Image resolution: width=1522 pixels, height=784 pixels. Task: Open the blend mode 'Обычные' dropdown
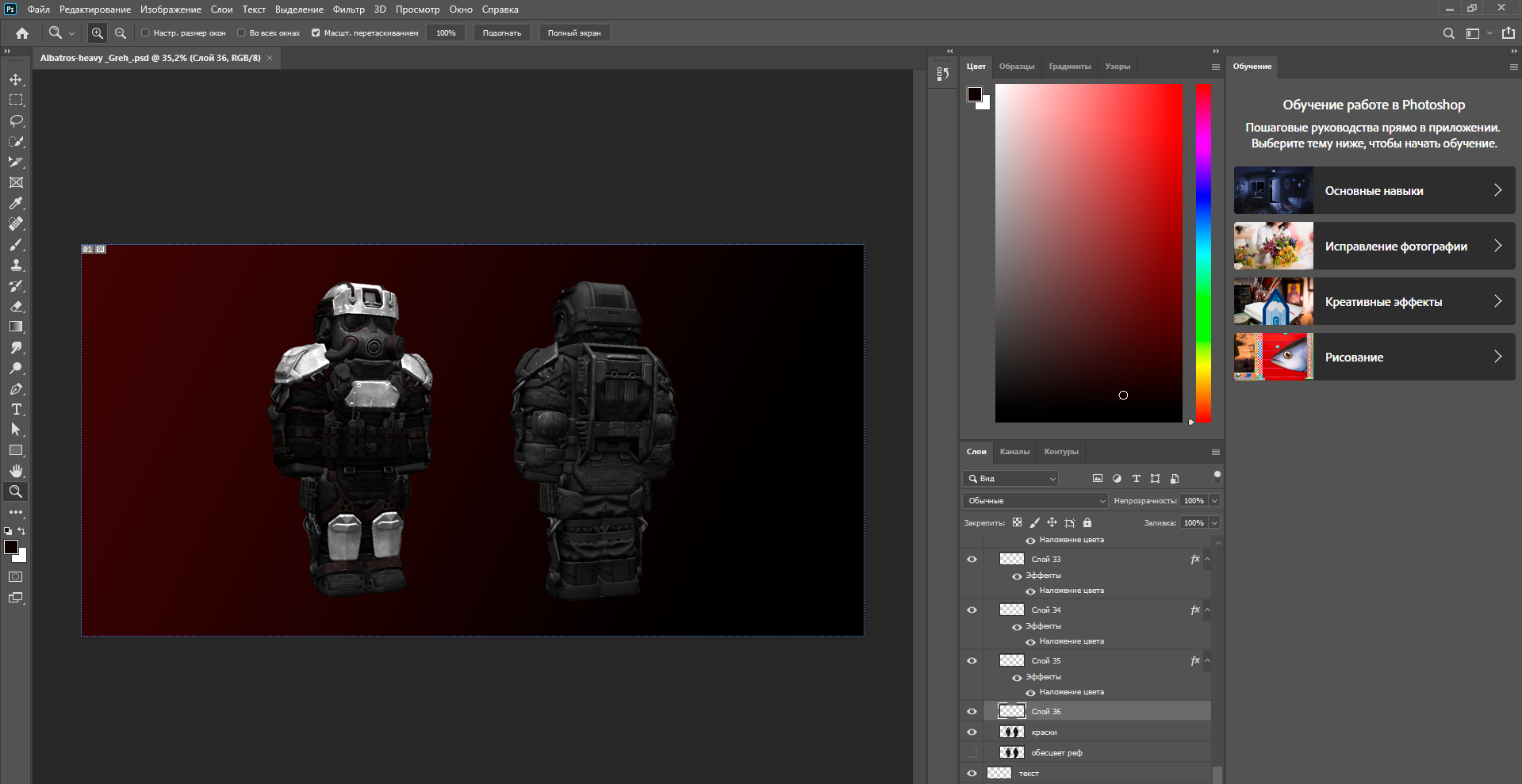[1035, 501]
